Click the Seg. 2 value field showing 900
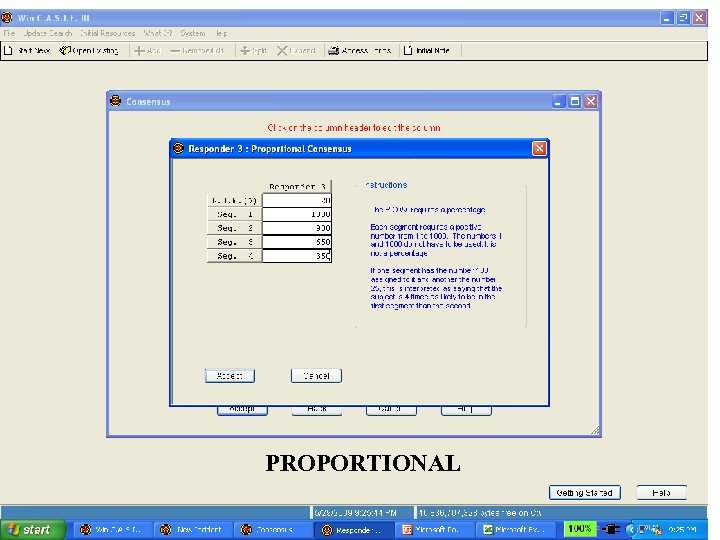This screenshot has height=540, width=720. point(297,228)
